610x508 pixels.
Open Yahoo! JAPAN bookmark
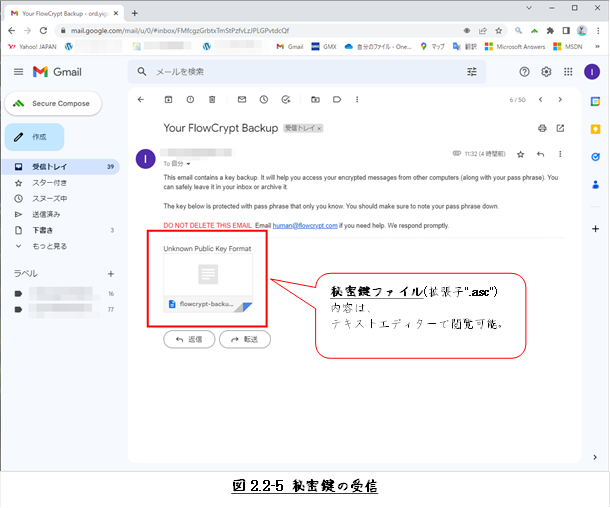pos(32,47)
